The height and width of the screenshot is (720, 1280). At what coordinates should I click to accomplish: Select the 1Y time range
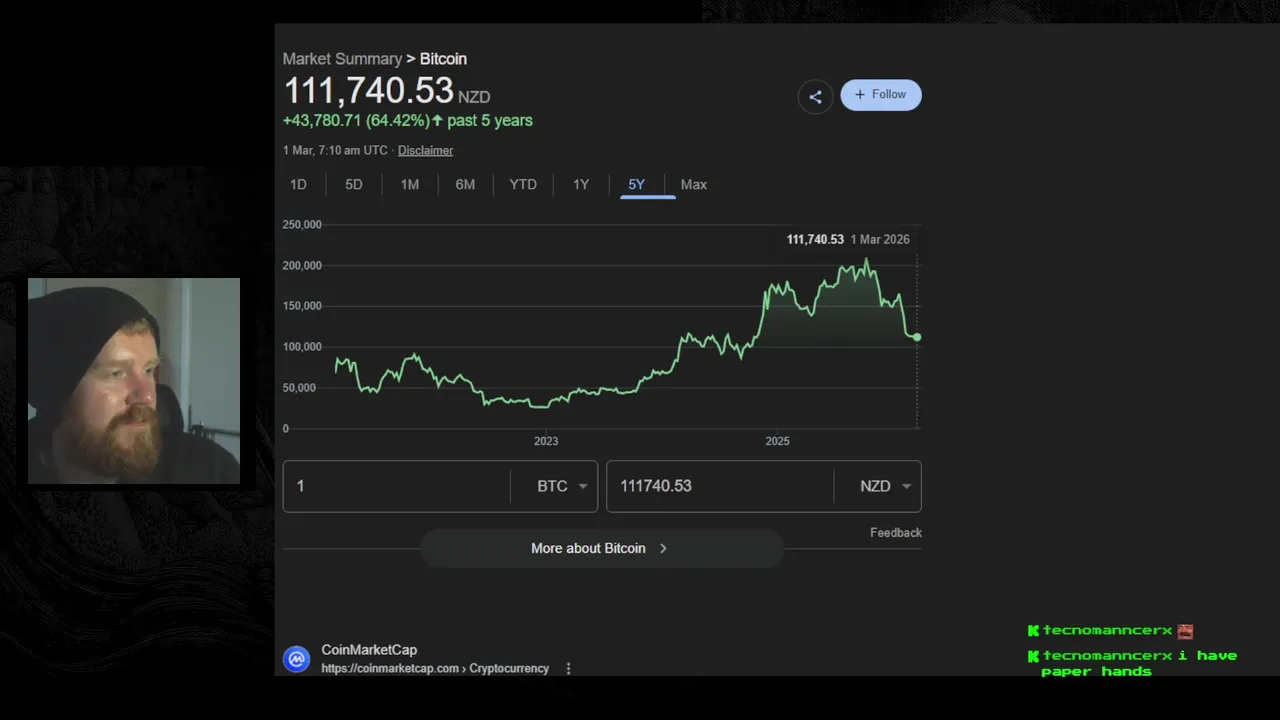tap(581, 184)
